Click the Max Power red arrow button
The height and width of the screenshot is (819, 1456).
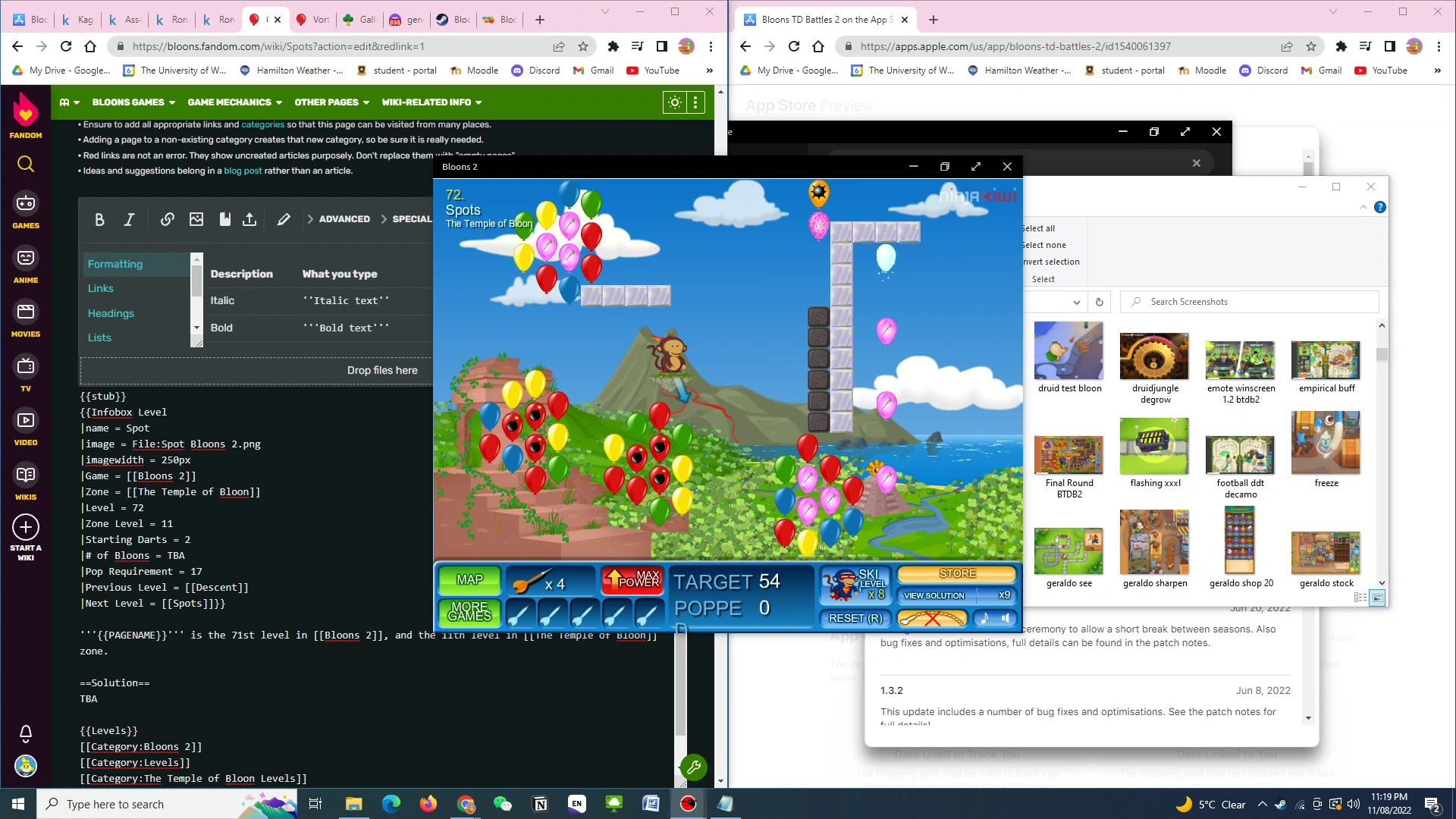coord(632,581)
